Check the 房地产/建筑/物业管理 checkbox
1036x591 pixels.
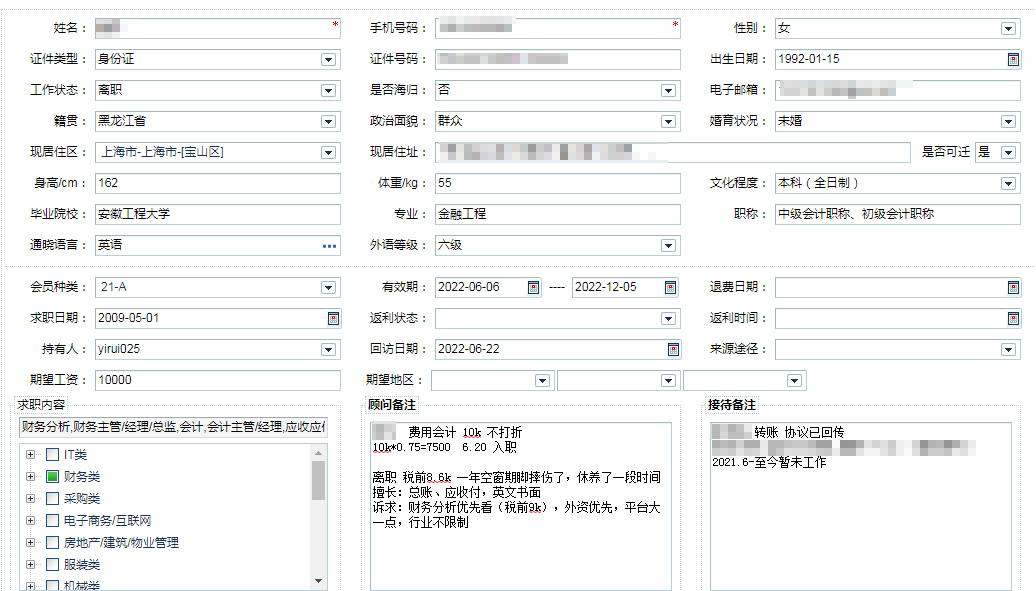pyautogui.click(x=53, y=542)
